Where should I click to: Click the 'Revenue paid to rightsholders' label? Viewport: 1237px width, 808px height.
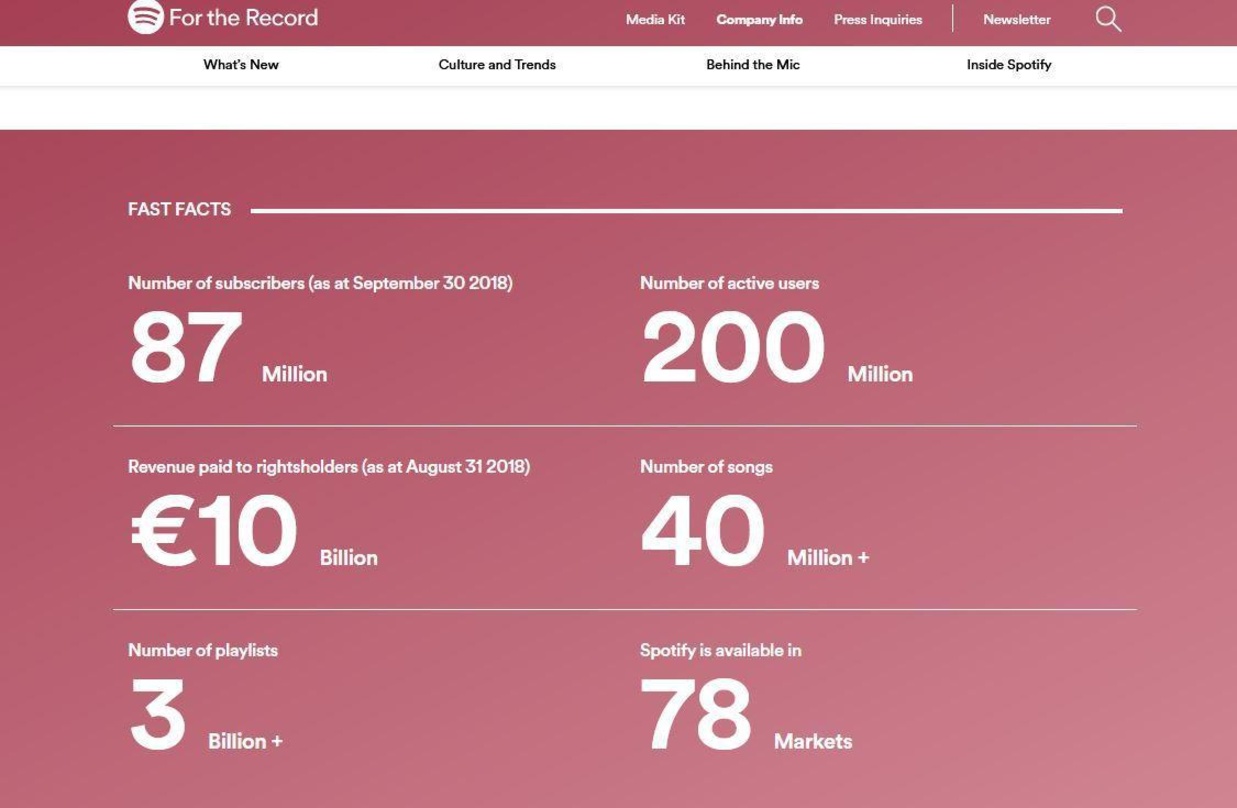tap(329, 467)
